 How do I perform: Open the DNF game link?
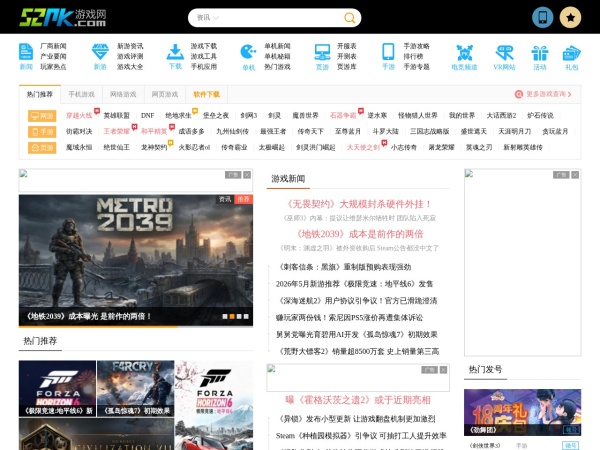click(x=147, y=116)
